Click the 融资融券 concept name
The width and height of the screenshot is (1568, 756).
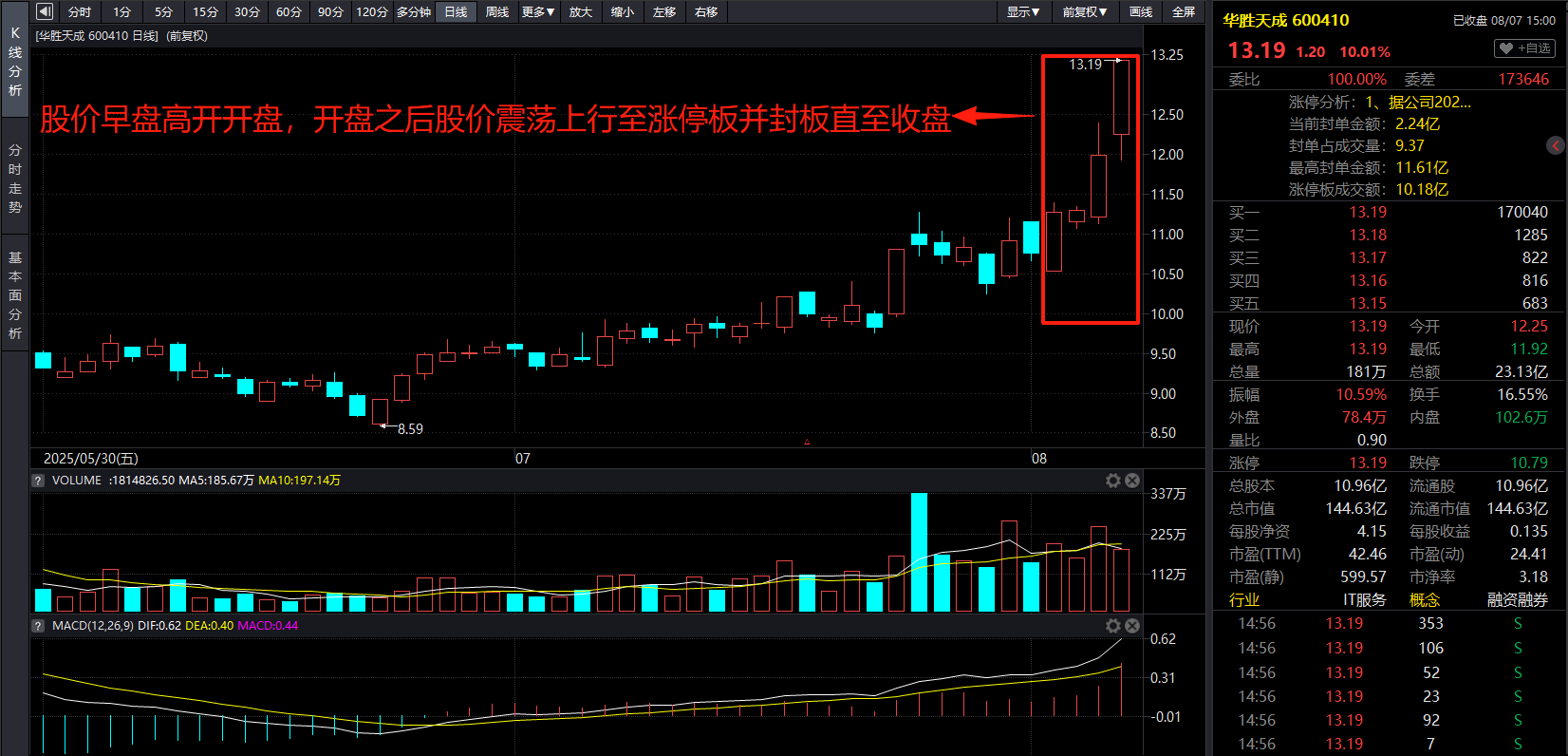(1518, 600)
